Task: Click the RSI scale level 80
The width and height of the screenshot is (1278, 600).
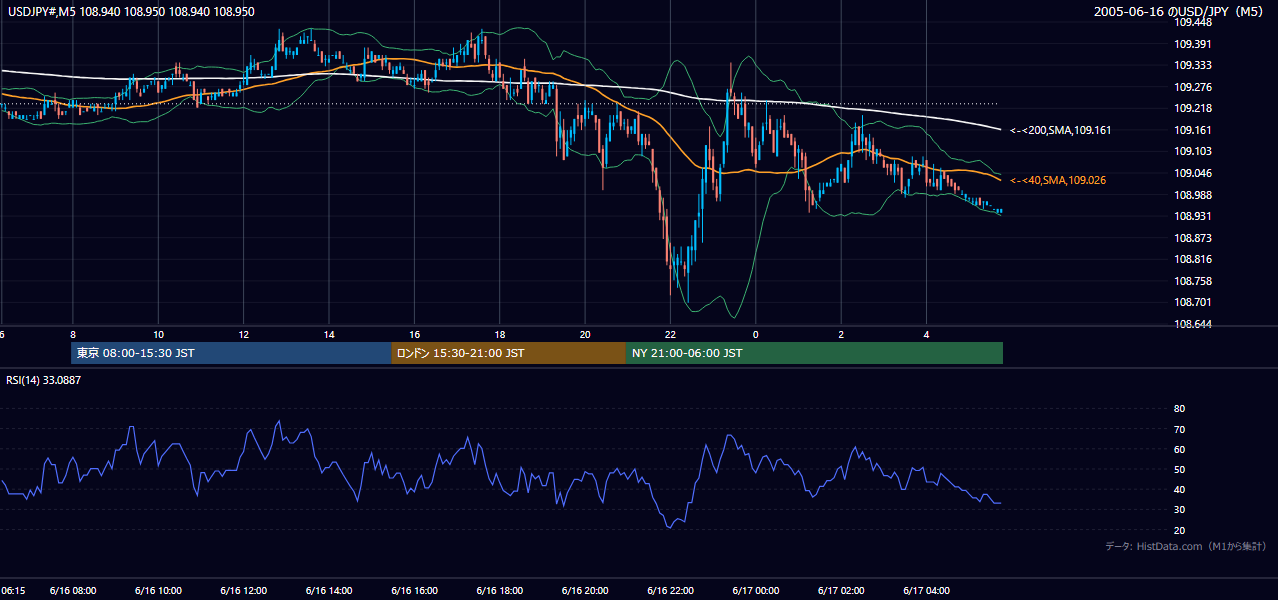Action: [1179, 409]
